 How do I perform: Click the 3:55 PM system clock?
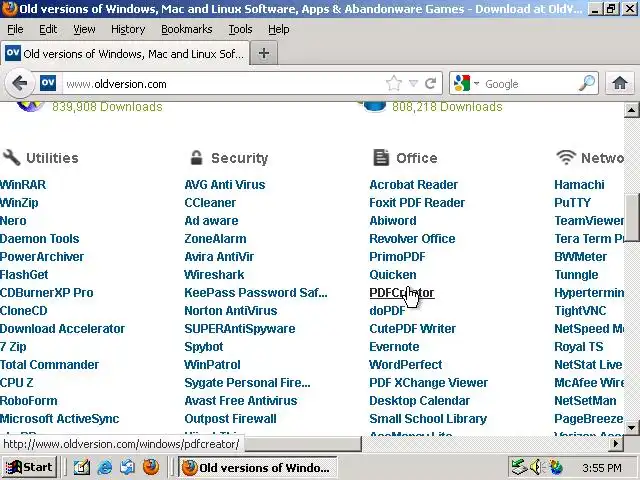[x=602, y=468]
